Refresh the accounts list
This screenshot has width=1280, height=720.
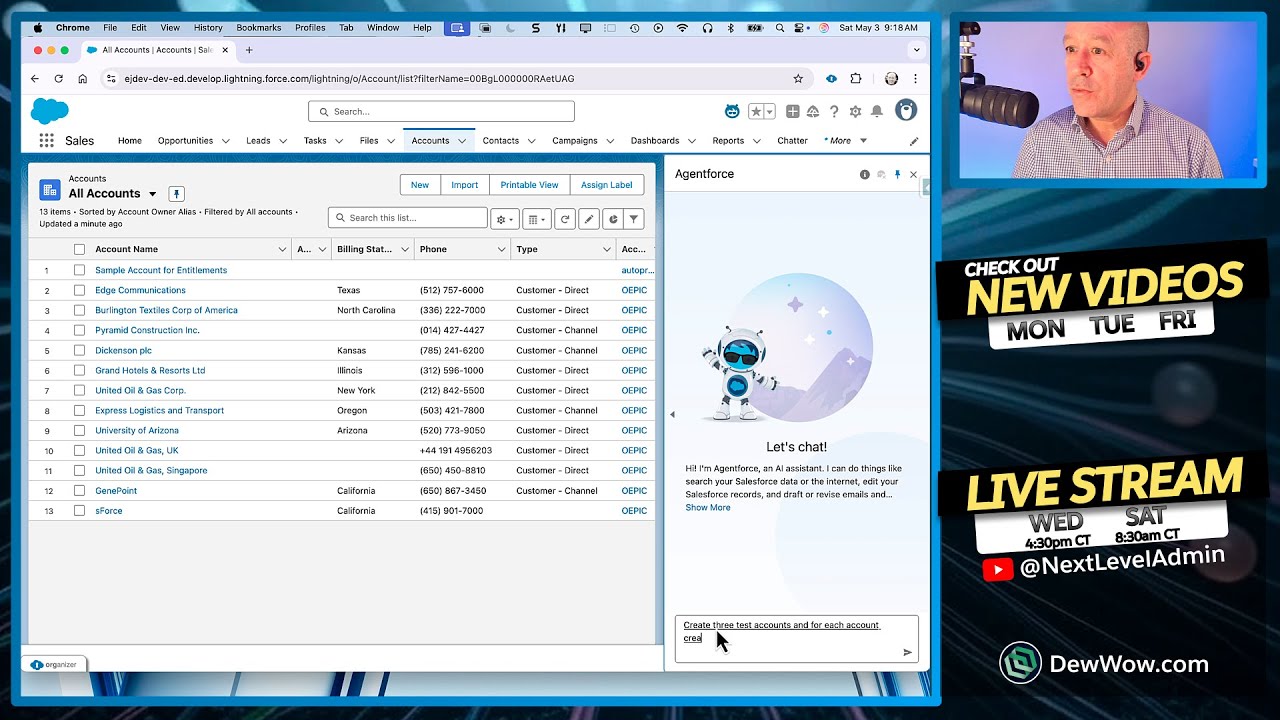click(x=565, y=218)
